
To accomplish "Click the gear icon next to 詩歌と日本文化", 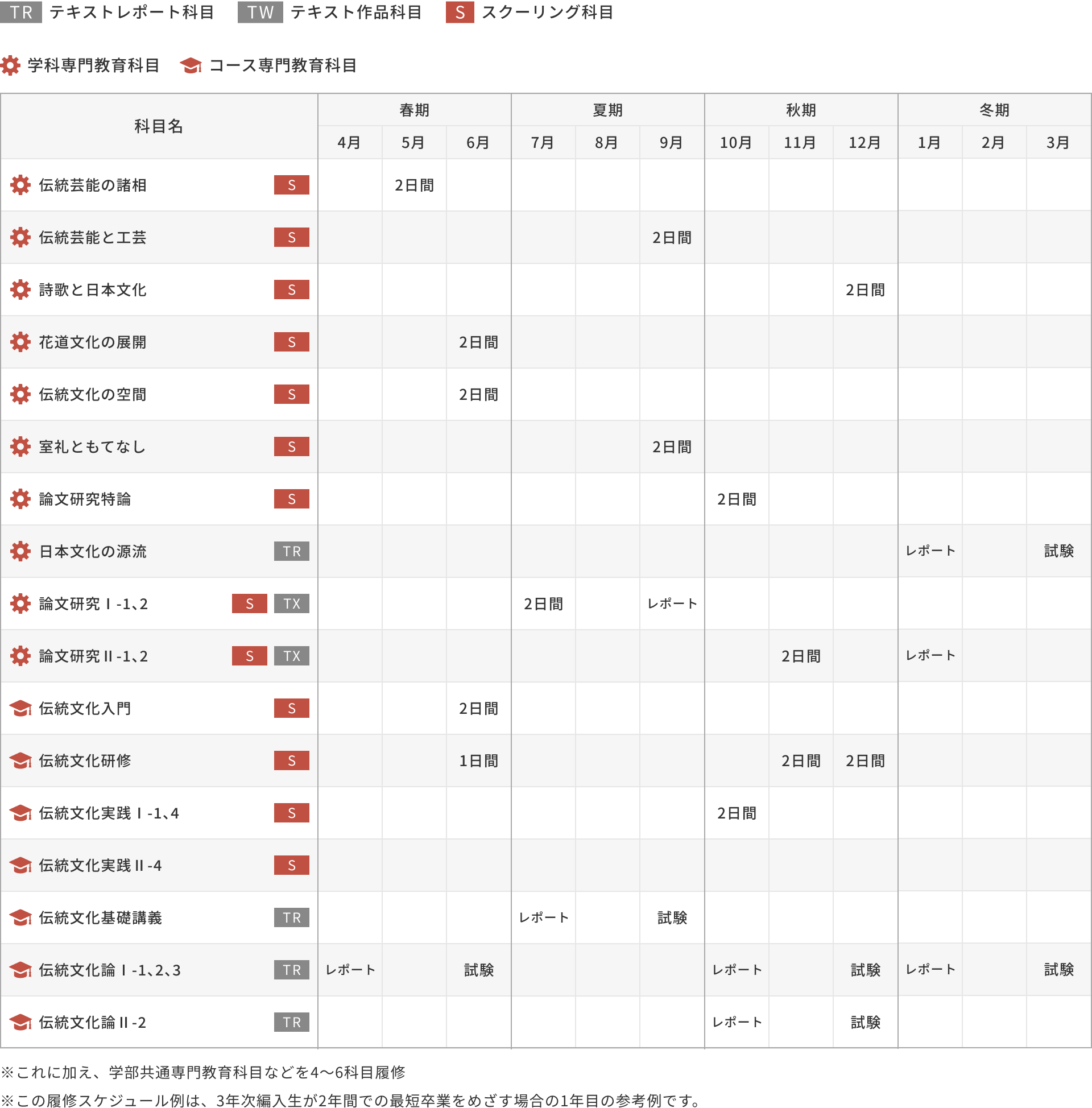I will pos(20,290).
